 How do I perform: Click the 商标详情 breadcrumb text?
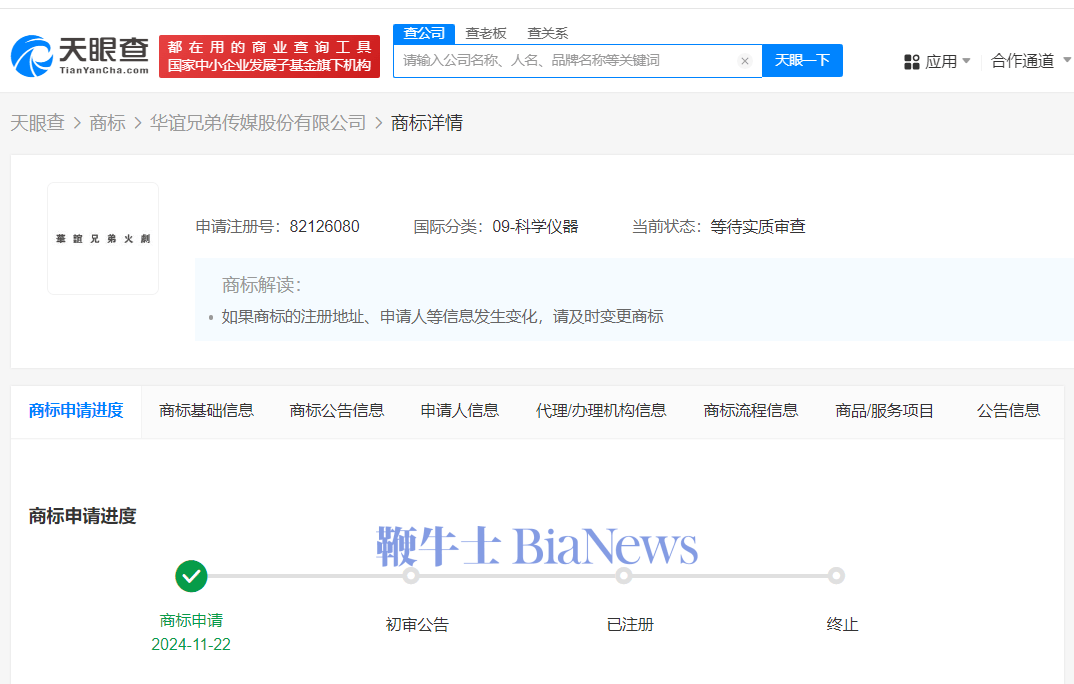point(427,123)
